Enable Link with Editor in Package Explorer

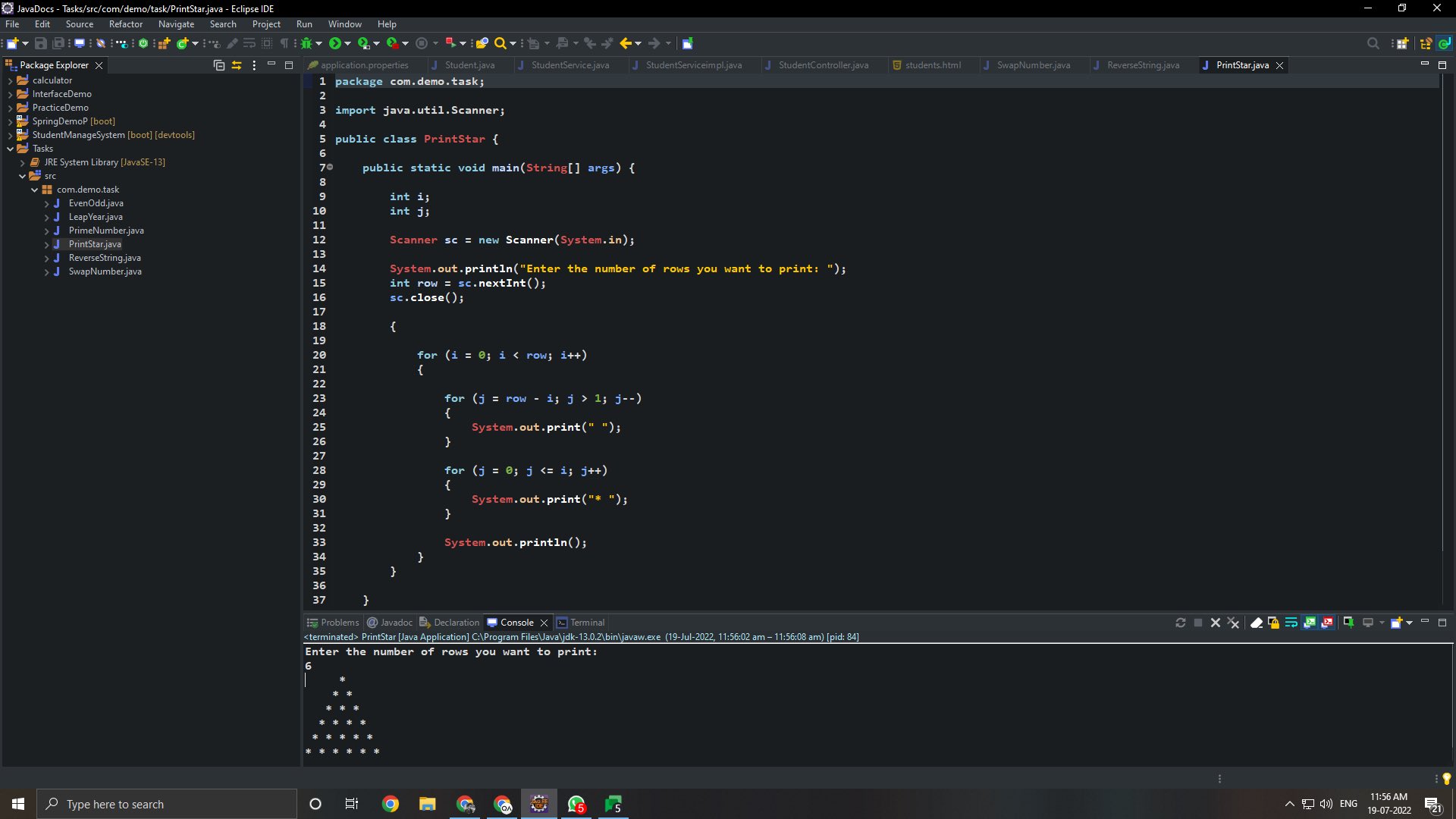coord(237,65)
